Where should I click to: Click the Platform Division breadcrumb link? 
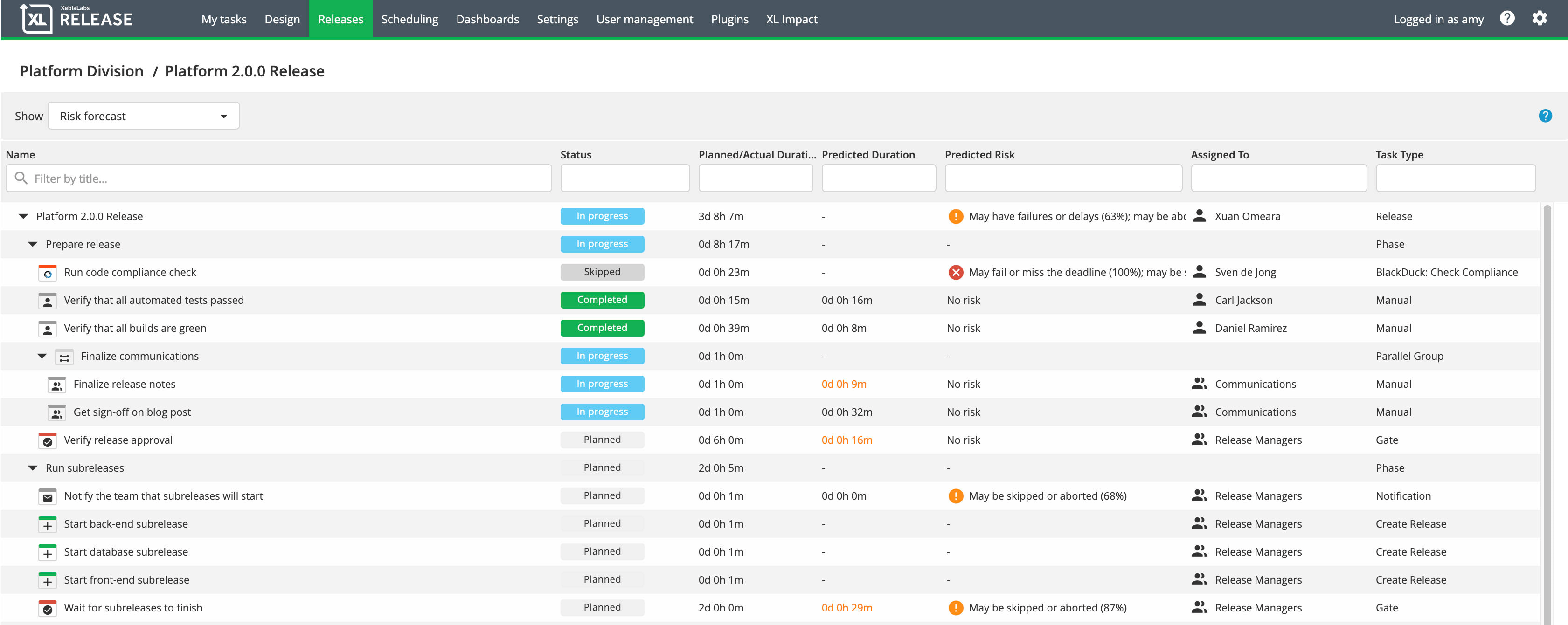tap(82, 71)
